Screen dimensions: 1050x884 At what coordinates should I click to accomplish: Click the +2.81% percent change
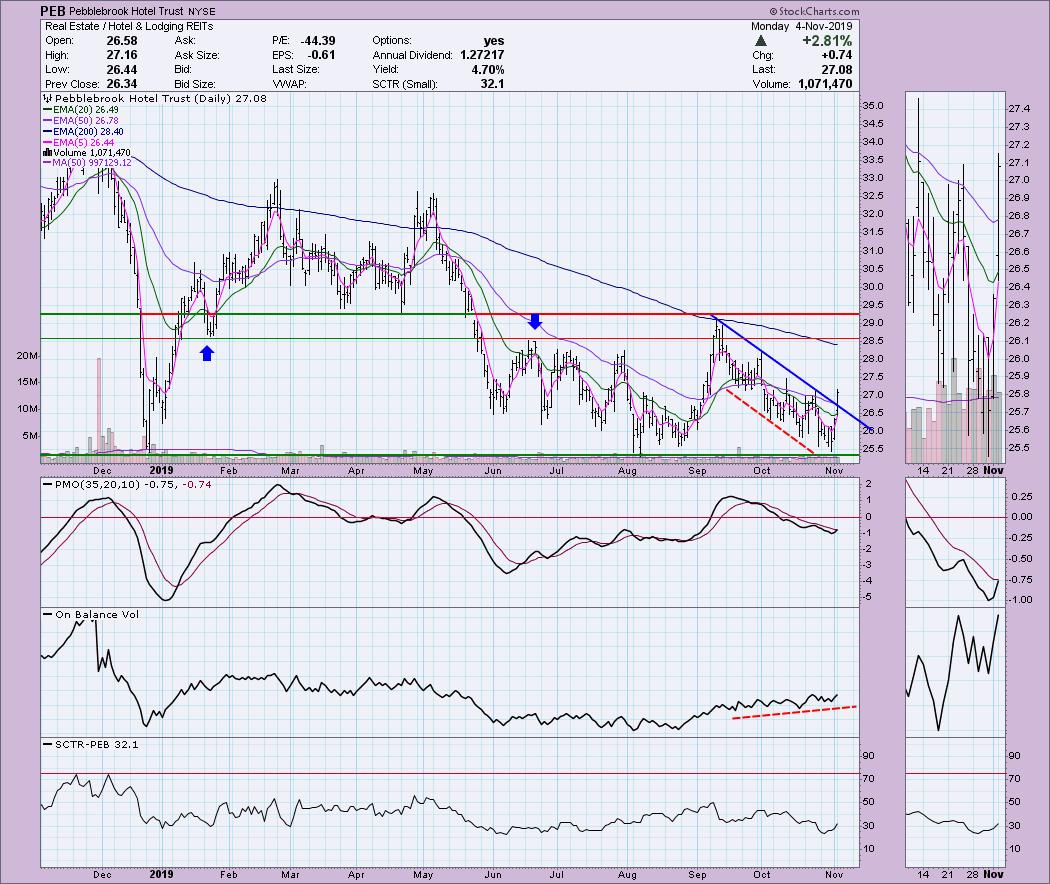tap(827, 41)
